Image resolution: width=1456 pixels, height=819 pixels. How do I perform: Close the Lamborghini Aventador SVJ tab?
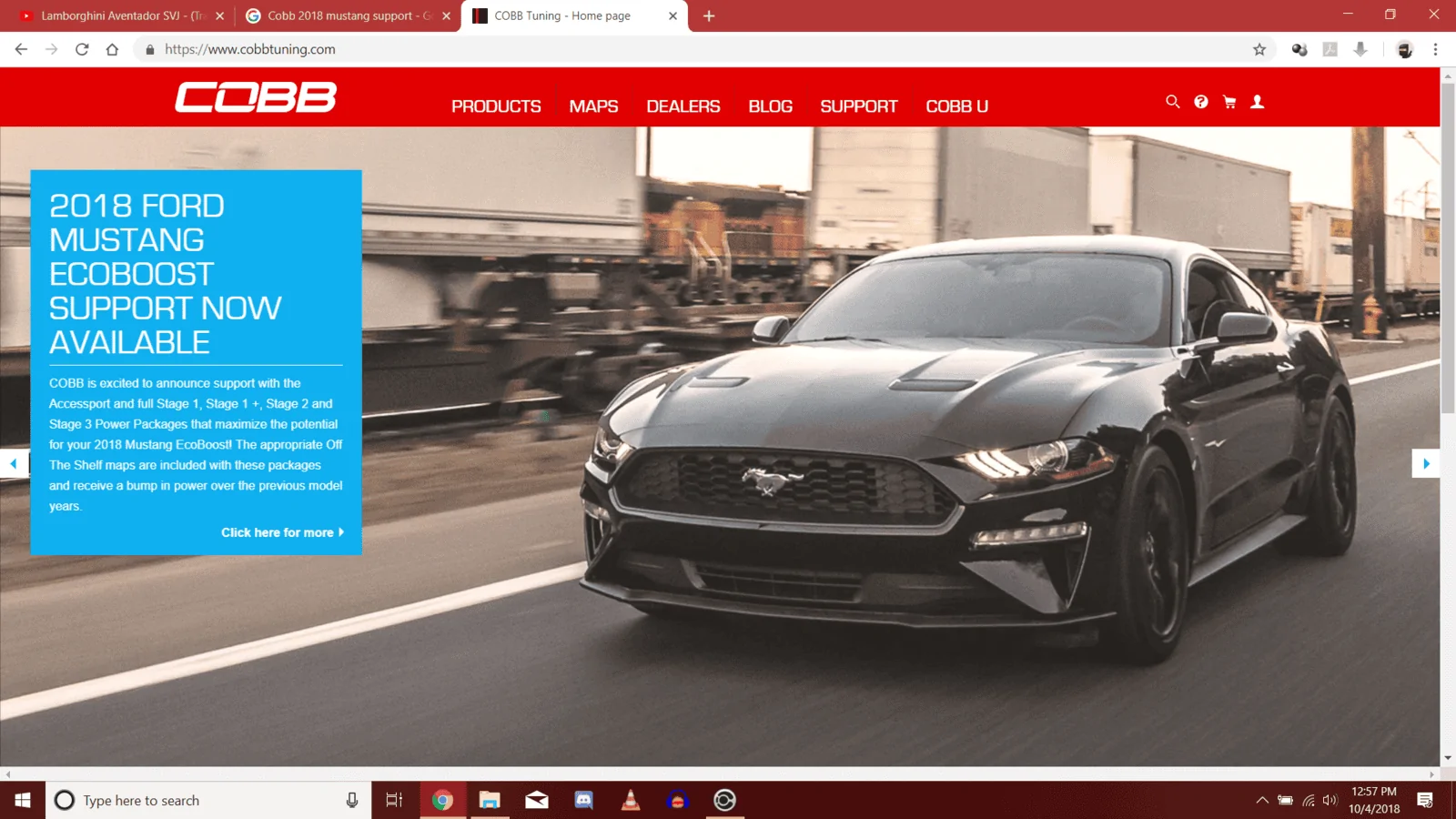[x=219, y=15]
